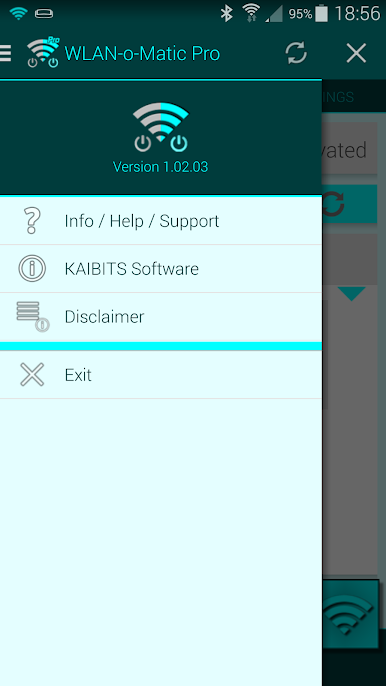Viewport: 386px width, 686px height.
Task: Click the Exit cross icon
Action: (32, 374)
